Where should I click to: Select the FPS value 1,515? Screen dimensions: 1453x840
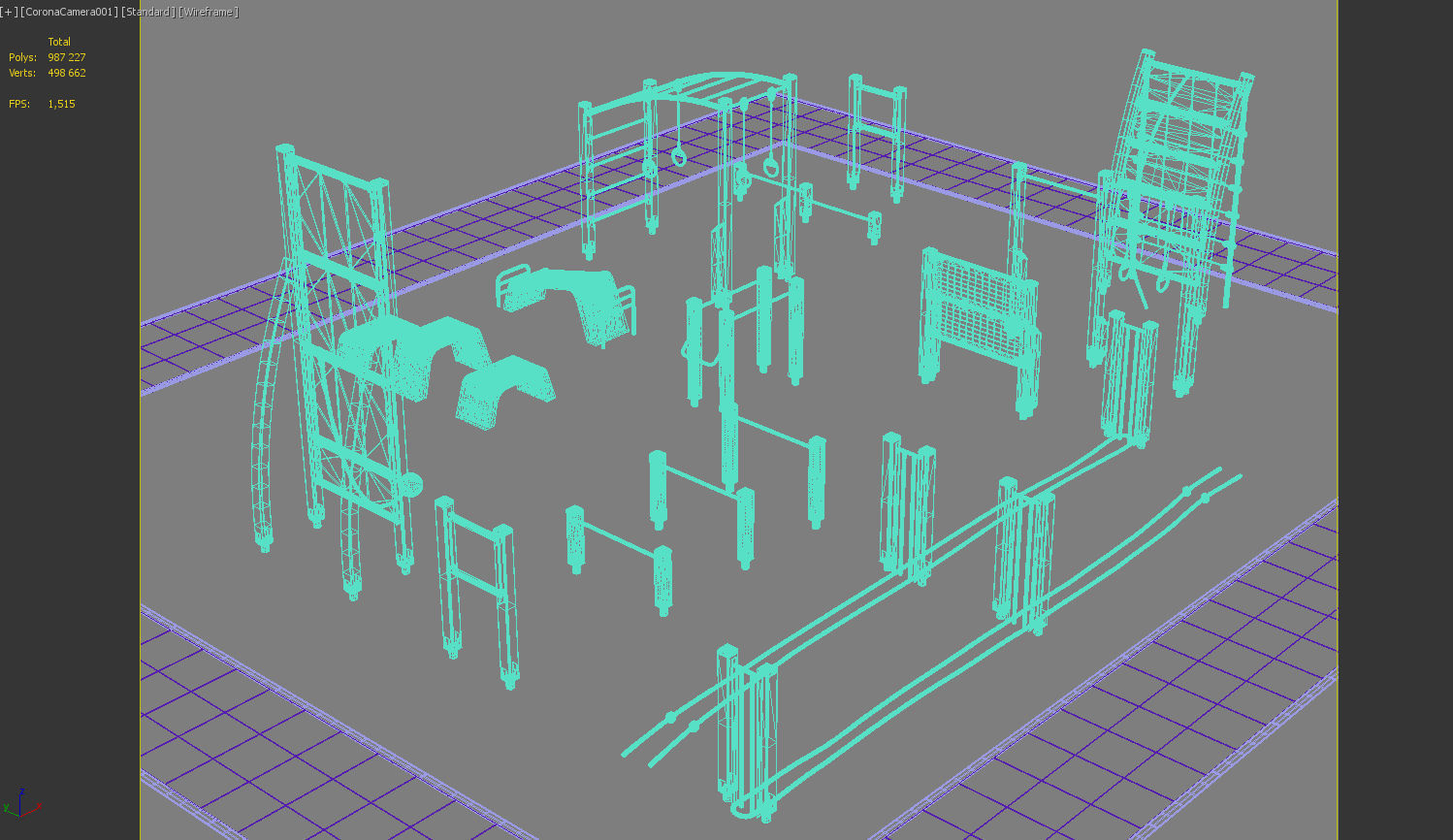[x=61, y=104]
